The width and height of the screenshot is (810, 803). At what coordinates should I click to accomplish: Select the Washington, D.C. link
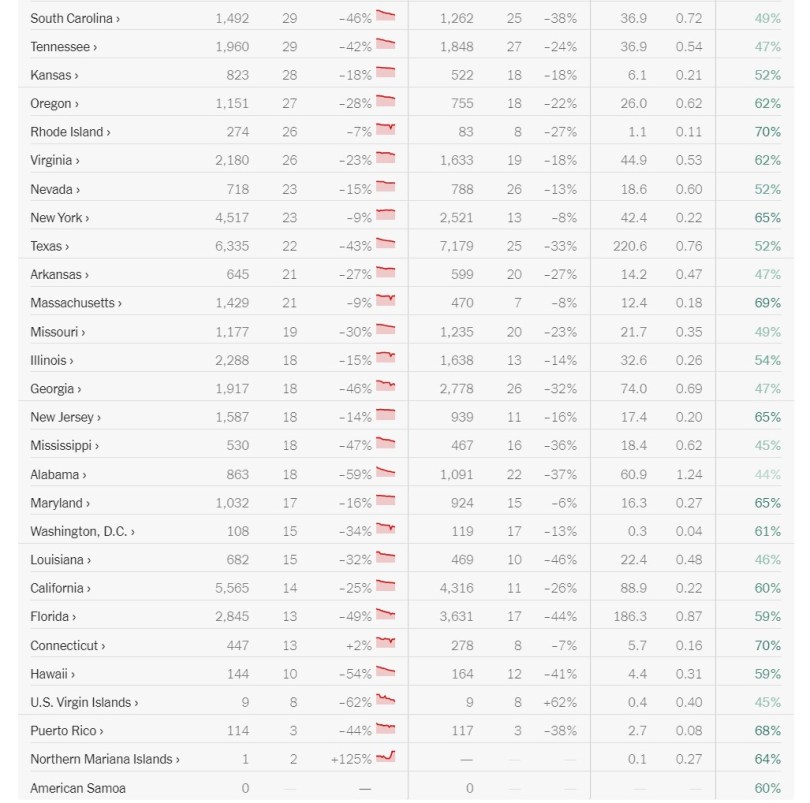coord(82,531)
